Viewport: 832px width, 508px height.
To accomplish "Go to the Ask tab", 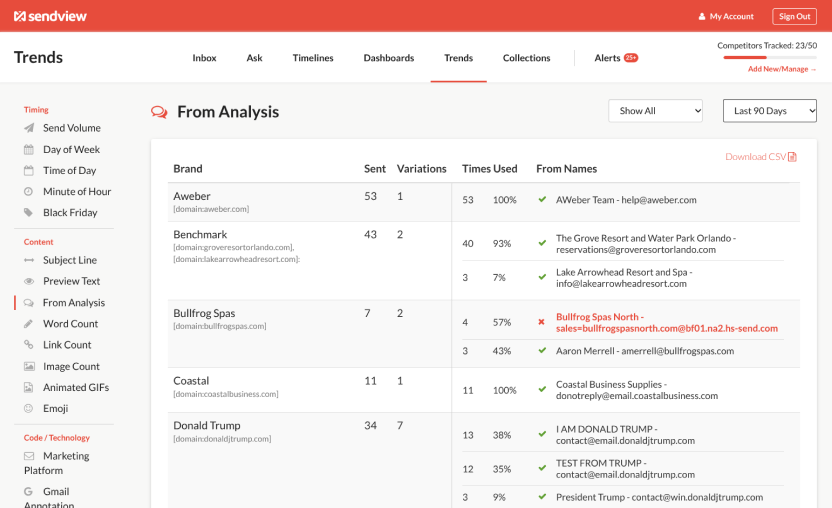I will click(x=254, y=58).
